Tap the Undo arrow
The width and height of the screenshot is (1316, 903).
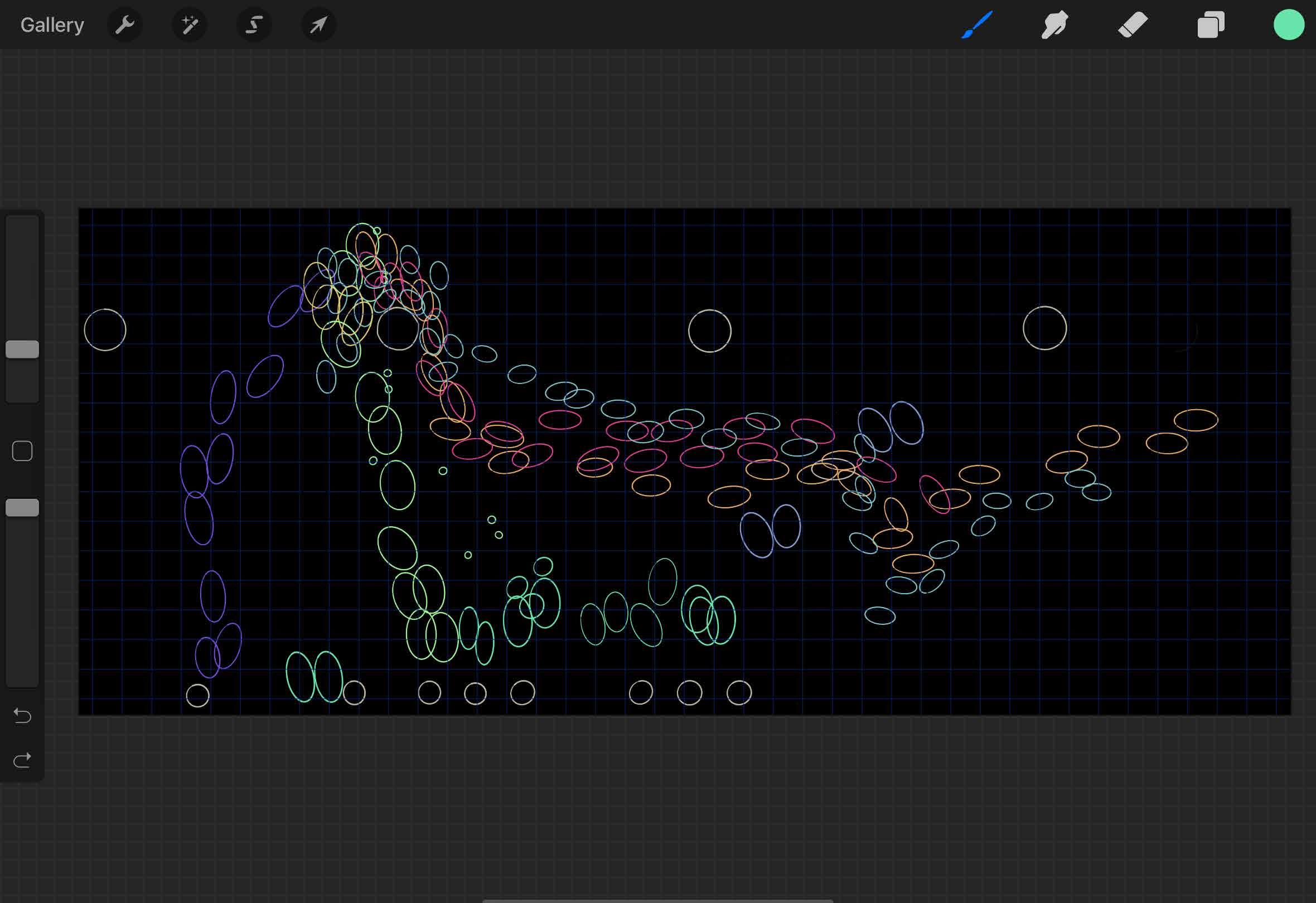tap(22, 716)
